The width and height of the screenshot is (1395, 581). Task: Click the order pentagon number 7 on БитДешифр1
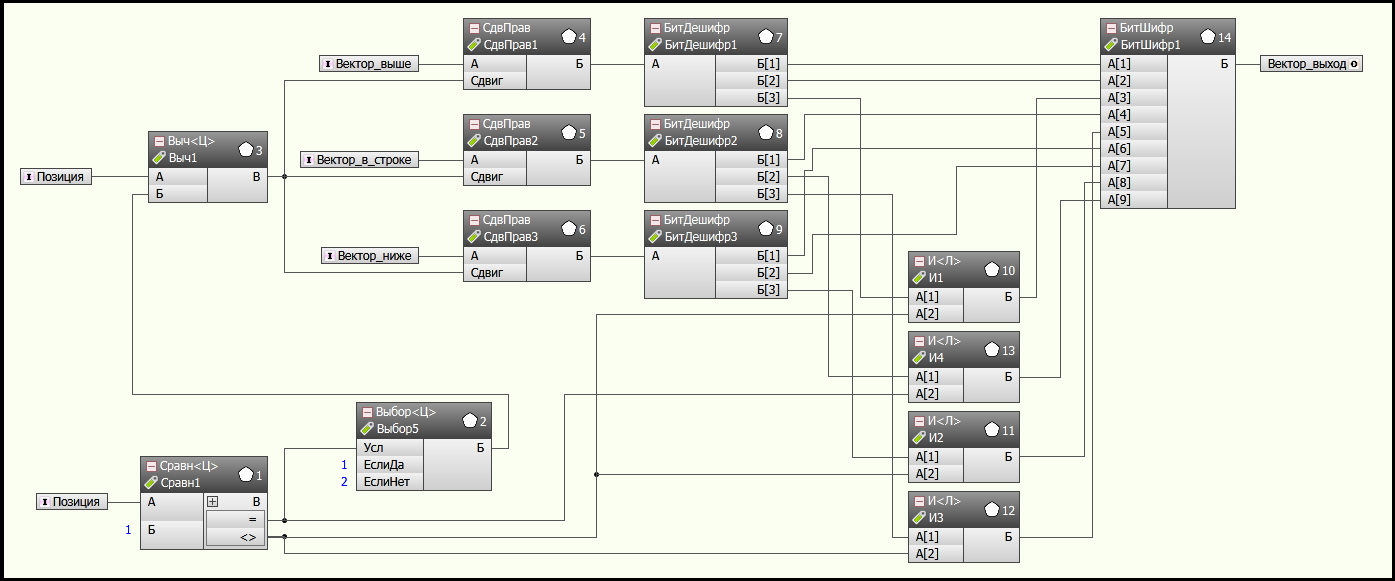(766, 36)
